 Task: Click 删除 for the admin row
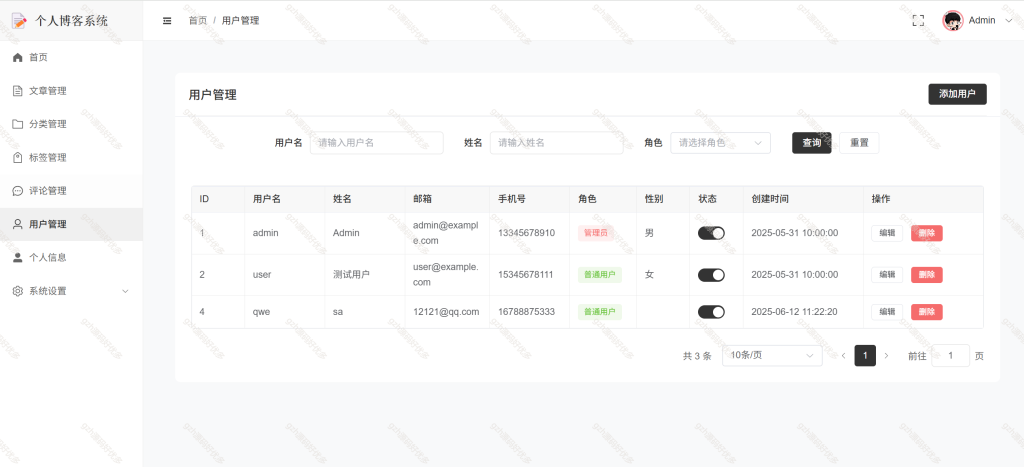click(x=927, y=233)
